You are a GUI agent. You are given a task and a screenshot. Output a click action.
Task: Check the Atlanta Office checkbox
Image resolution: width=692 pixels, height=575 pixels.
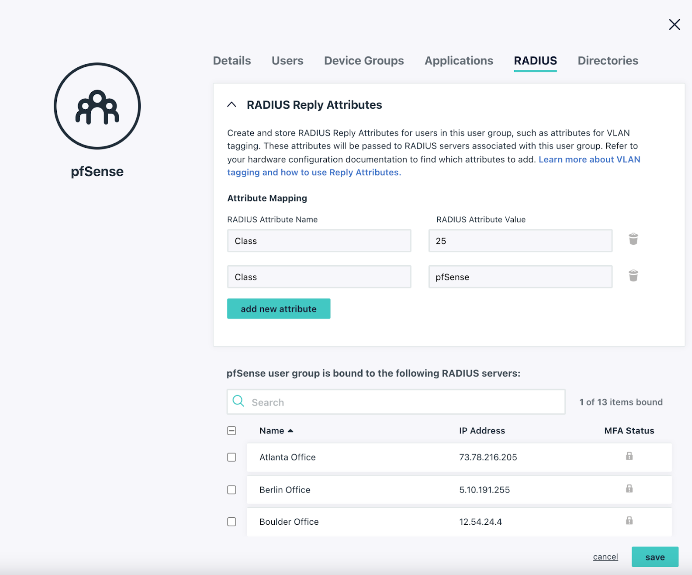(x=232, y=457)
